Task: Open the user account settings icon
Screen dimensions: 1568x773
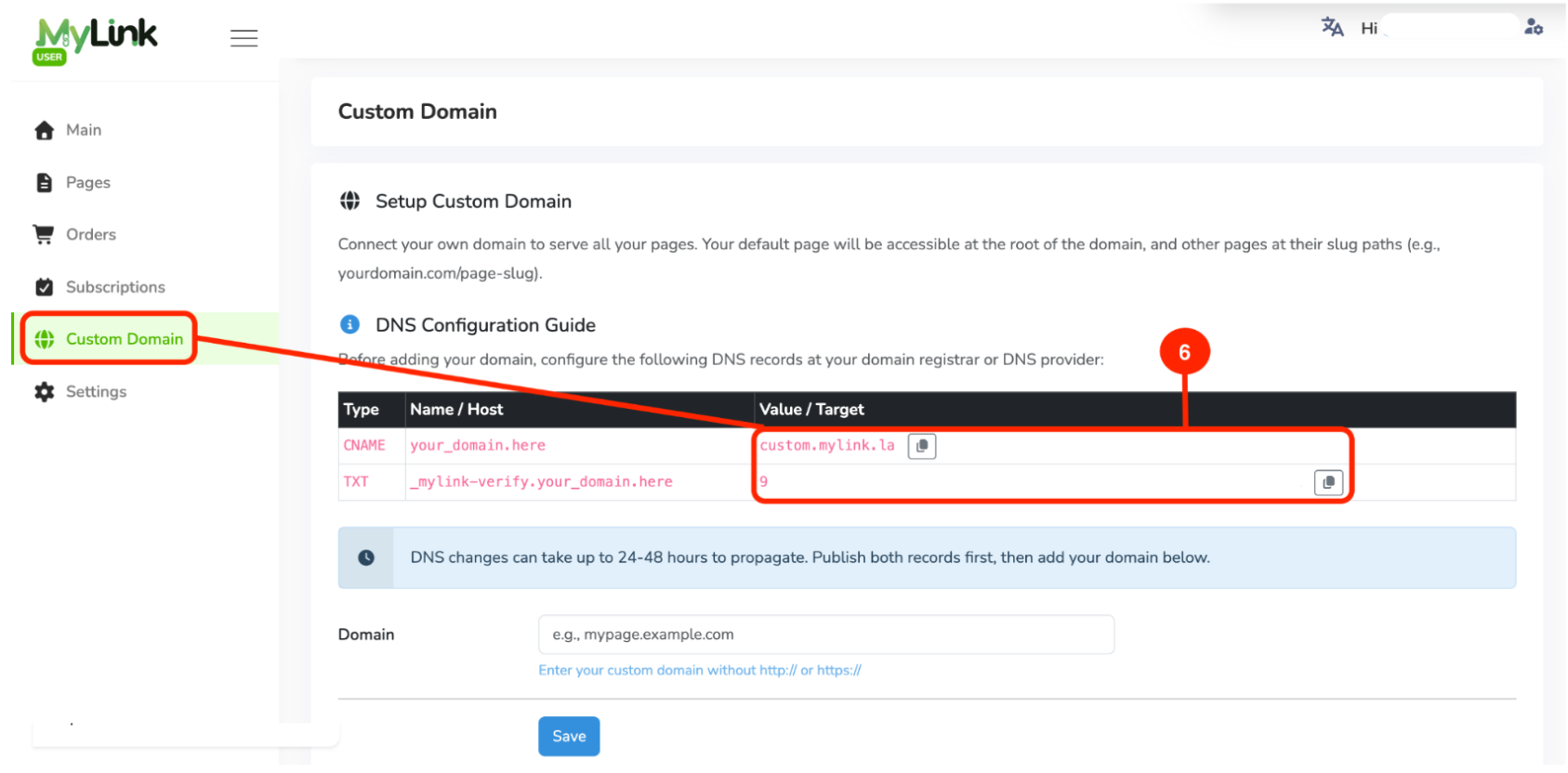Action: [x=1534, y=27]
